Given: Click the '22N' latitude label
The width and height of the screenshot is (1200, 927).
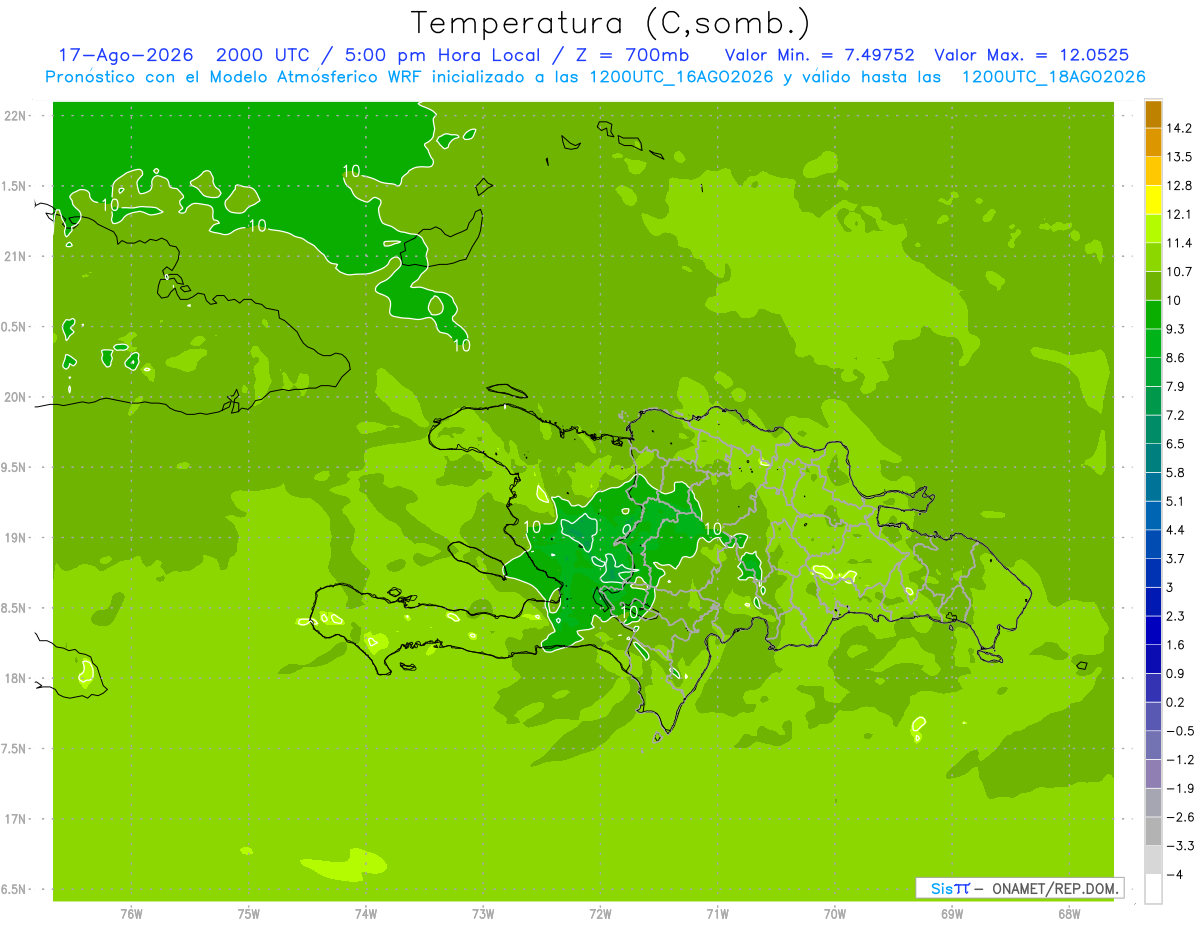Looking at the screenshot, I should click(15, 115).
